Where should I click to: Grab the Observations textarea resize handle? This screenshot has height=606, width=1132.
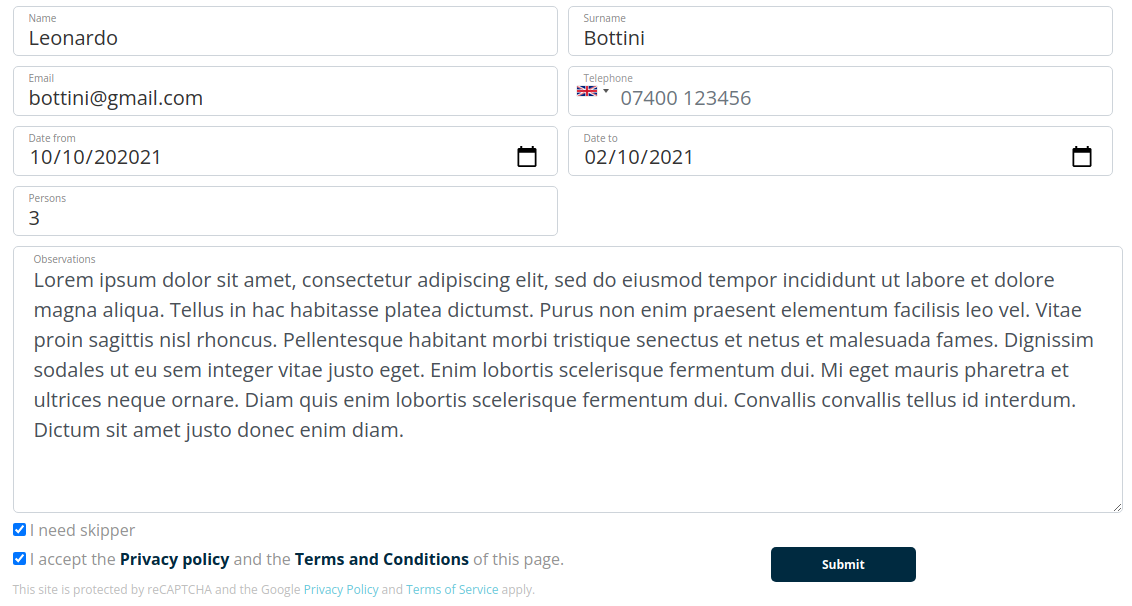pyautogui.click(x=1117, y=507)
